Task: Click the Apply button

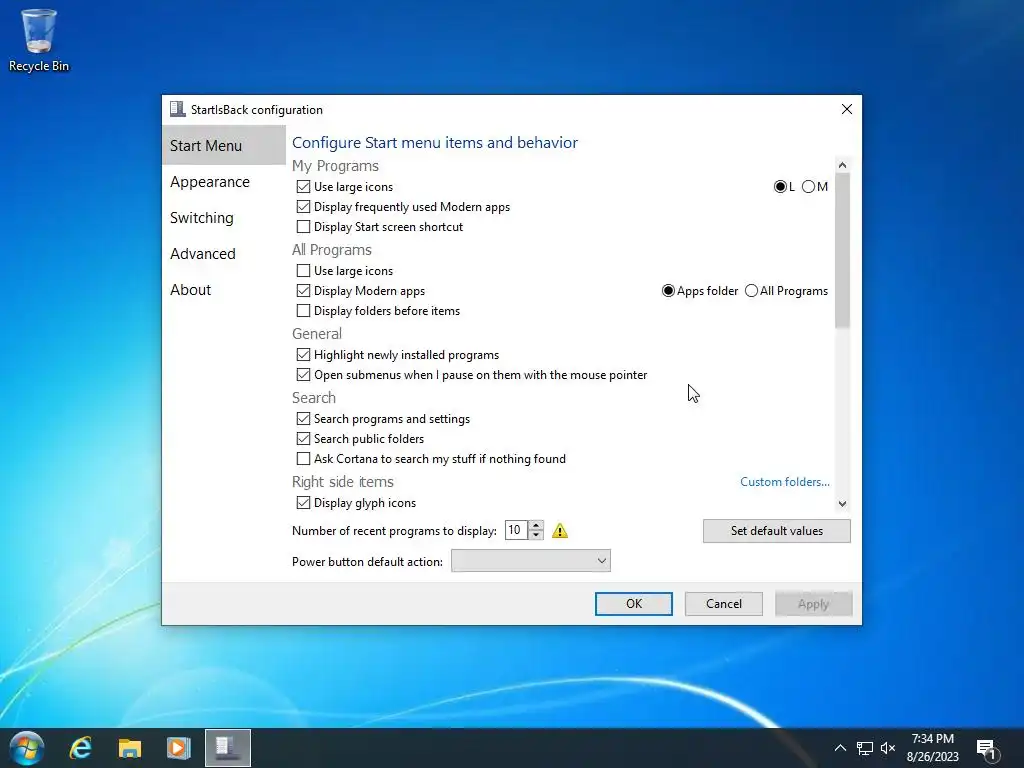Action: pyautogui.click(x=813, y=604)
